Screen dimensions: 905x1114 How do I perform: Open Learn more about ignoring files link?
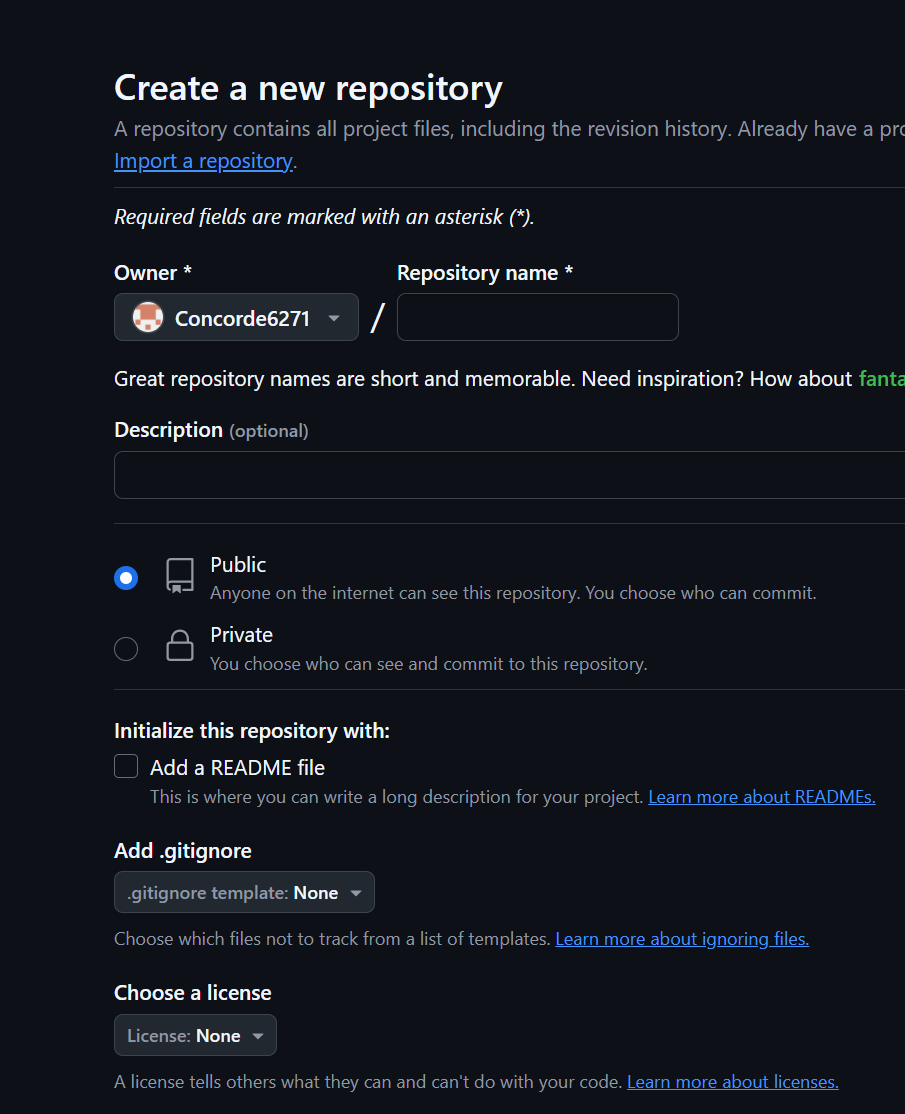point(682,939)
